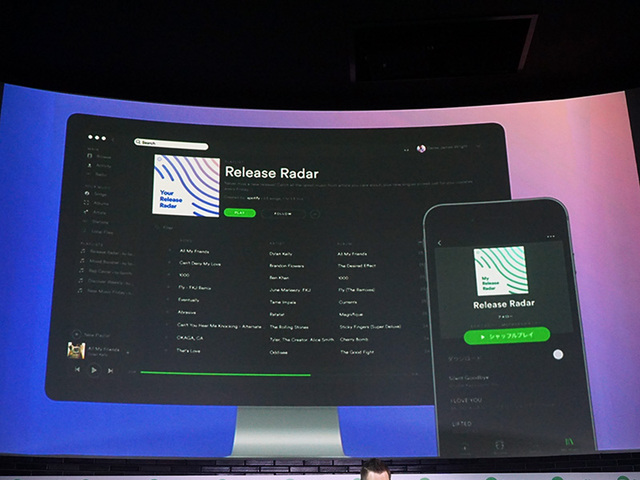Tap the phone's My Release Radar cover
Screen dimensions: 640x480
[501, 270]
